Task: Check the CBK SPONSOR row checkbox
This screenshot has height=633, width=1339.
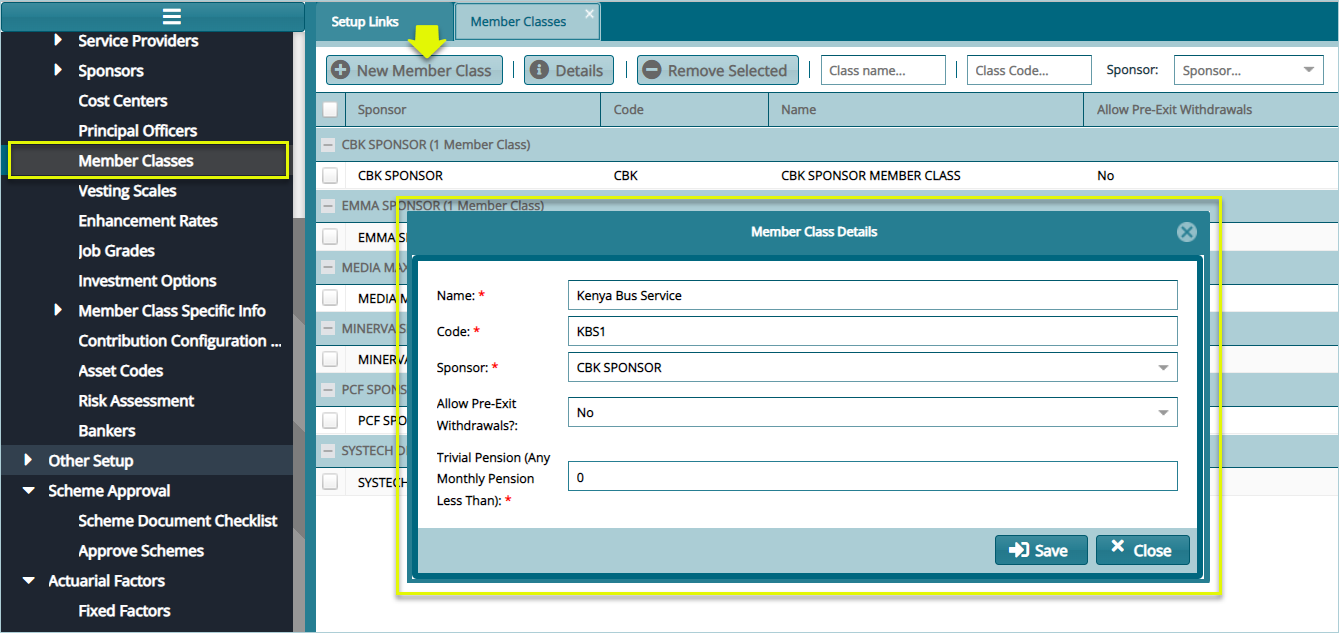Action: click(x=330, y=176)
